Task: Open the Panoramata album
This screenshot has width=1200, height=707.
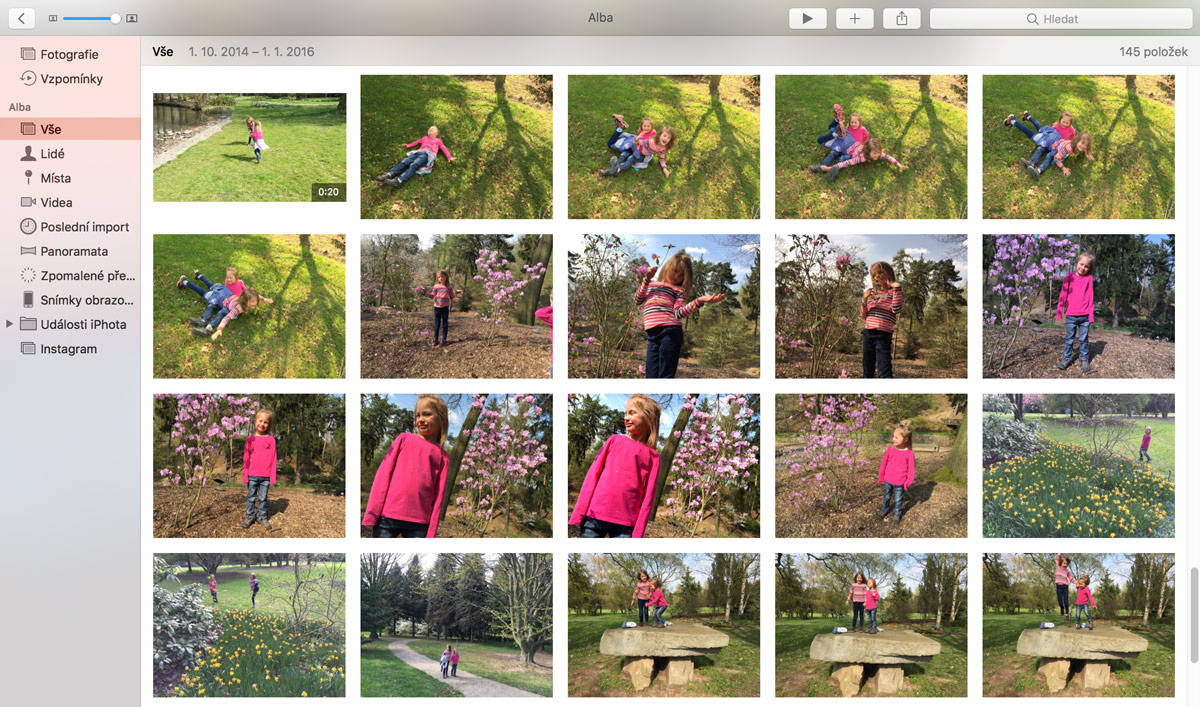Action: 74,252
